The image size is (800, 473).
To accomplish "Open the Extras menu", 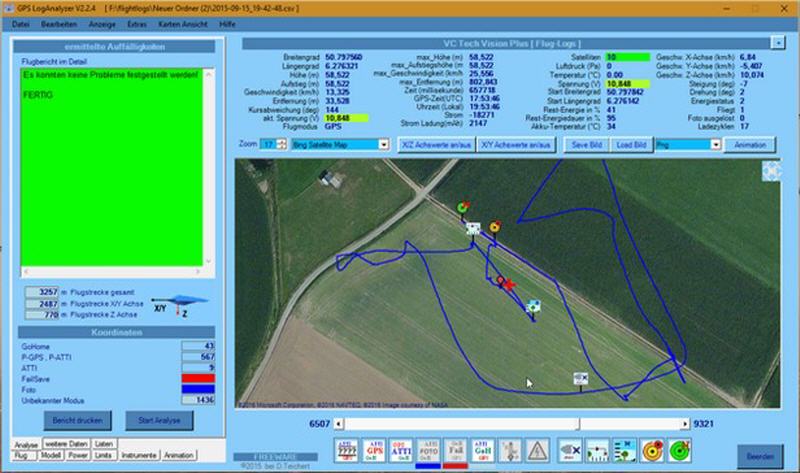I will [137, 24].
